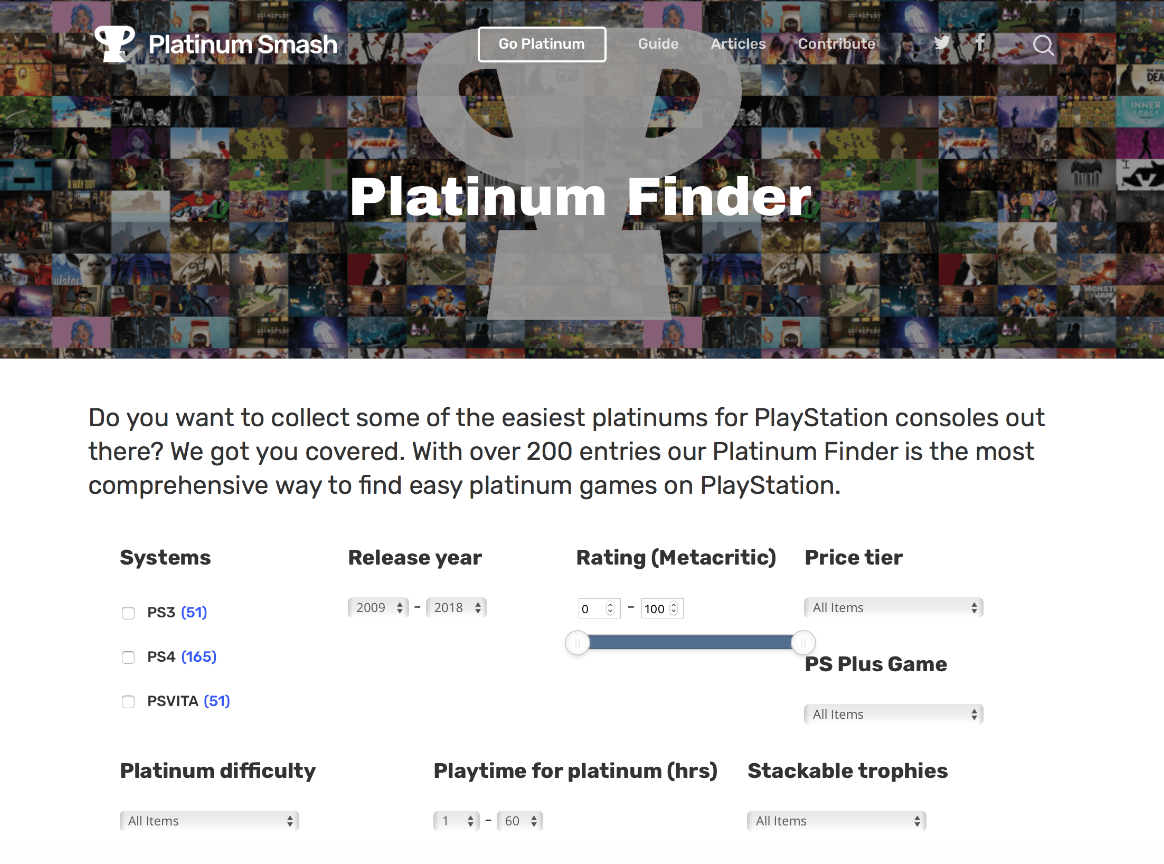
Task: Click the Platinum Smash trophy logo icon
Action: 116,43
